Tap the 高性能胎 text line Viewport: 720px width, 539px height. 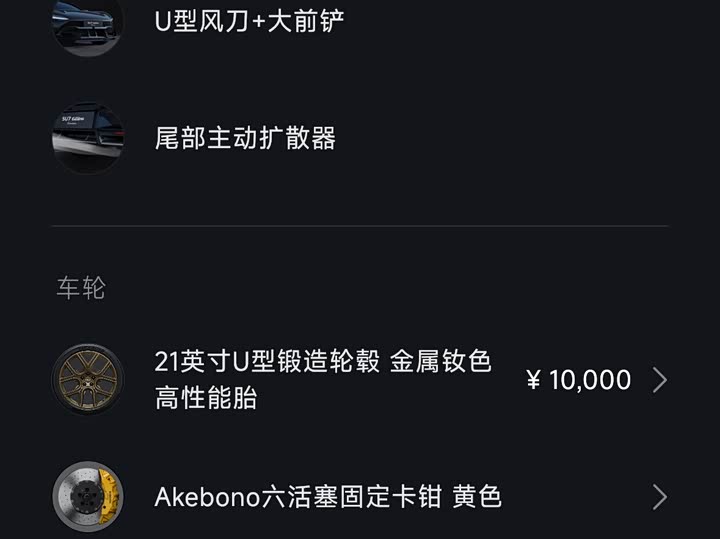tap(206, 398)
